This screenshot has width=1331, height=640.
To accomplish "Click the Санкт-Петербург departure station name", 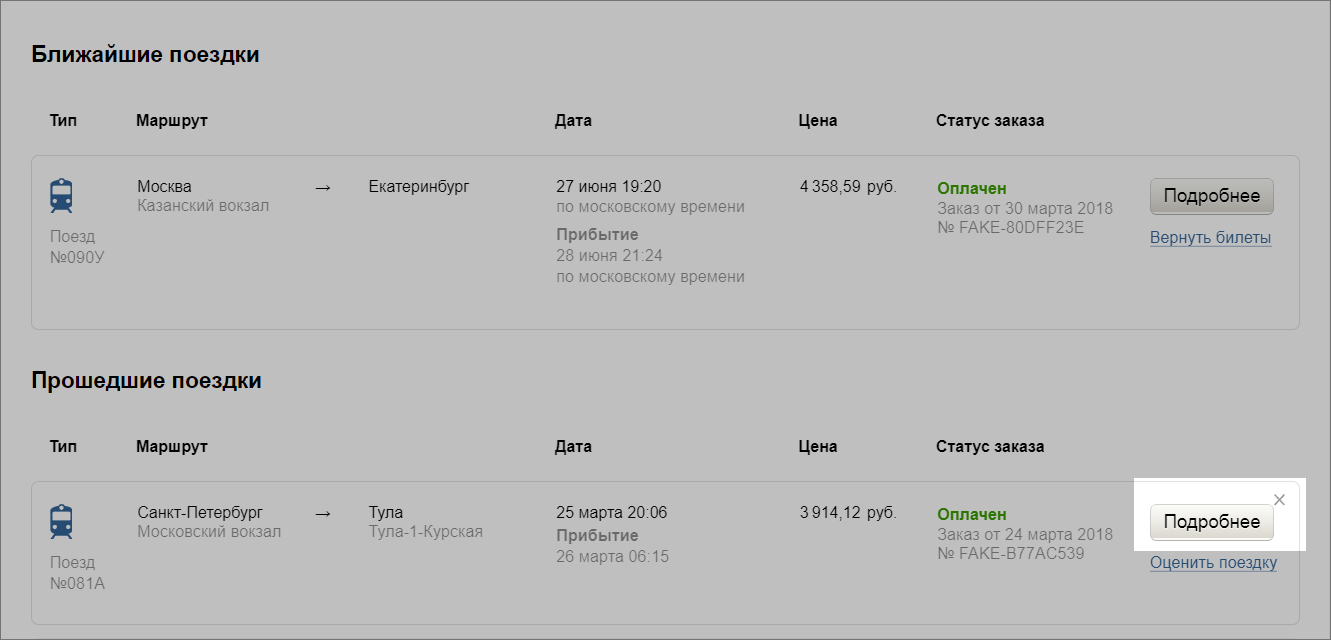I will click(x=200, y=512).
